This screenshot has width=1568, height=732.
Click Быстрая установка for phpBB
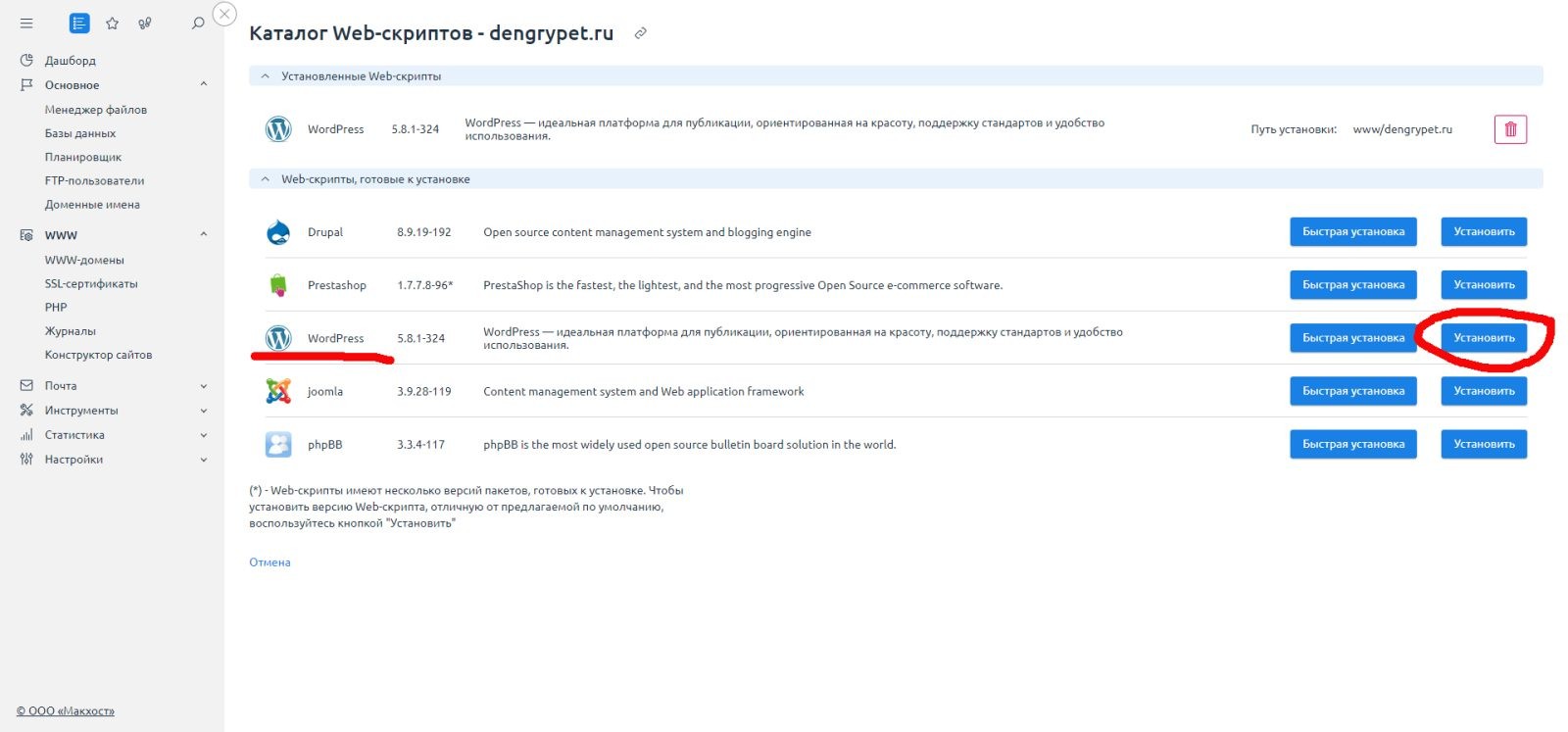[x=1352, y=444]
